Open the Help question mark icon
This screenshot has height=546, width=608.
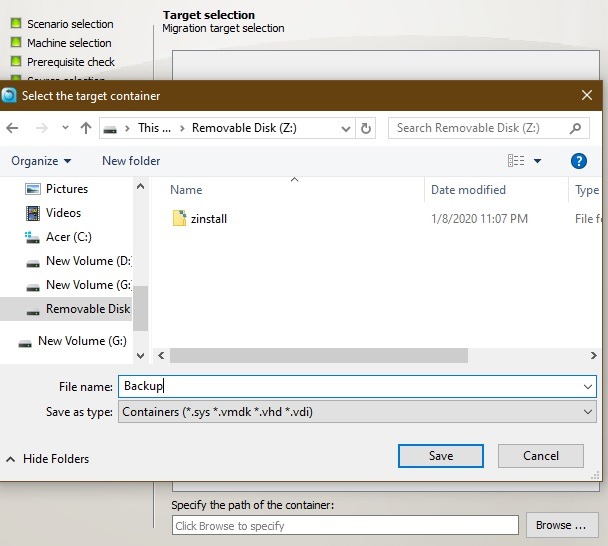click(x=578, y=161)
